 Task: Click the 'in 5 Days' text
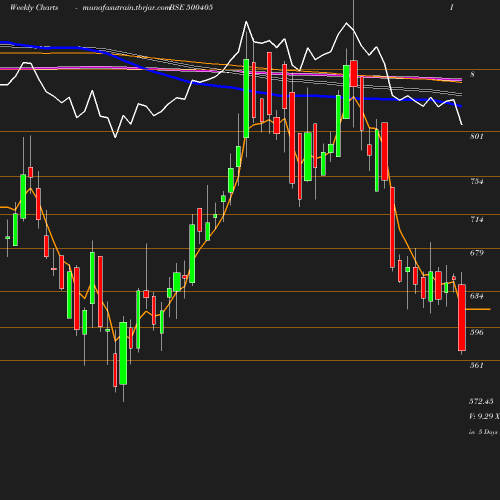483,432
